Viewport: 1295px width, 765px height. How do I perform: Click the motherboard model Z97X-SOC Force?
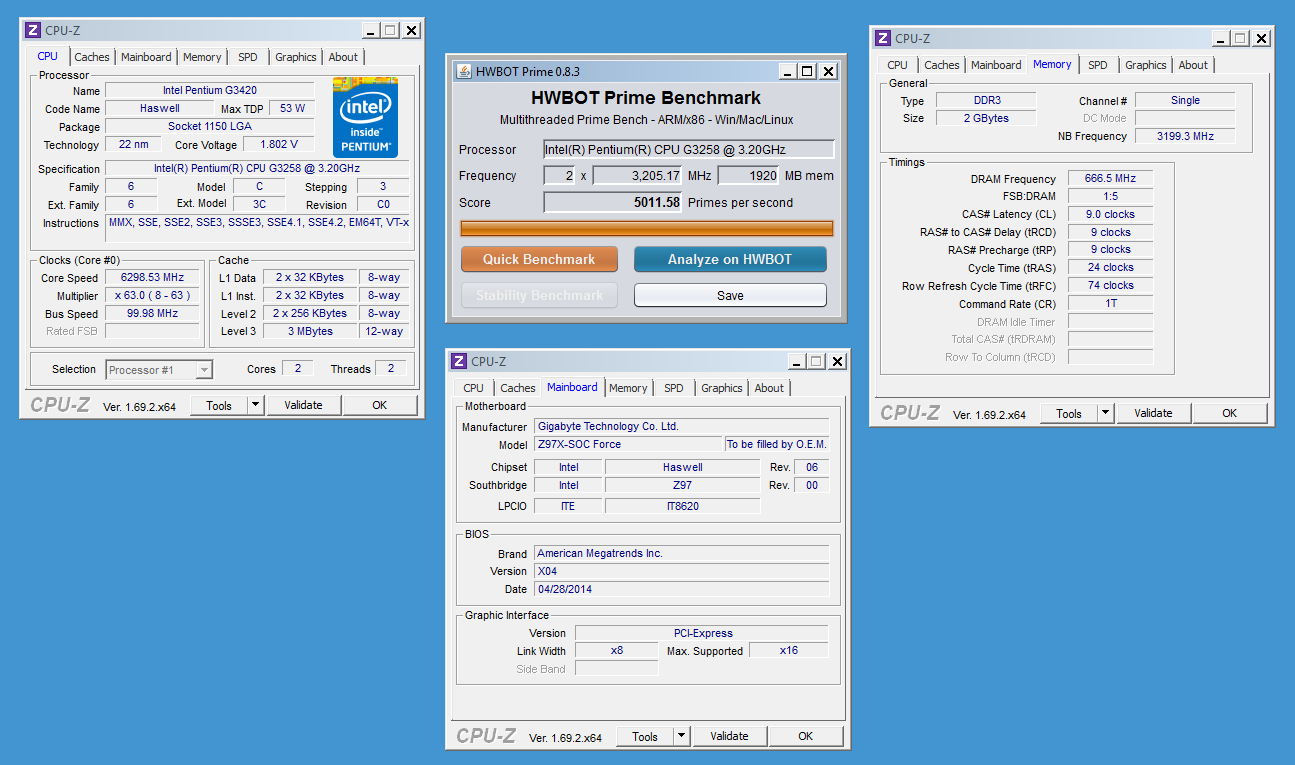tap(628, 444)
